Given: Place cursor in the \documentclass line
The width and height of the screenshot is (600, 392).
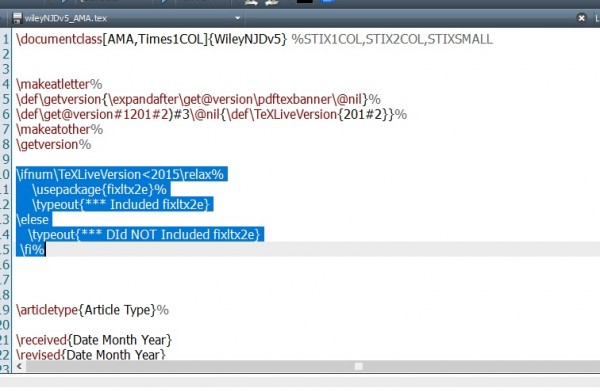Looking at the screenshot, I should point(152,39).
